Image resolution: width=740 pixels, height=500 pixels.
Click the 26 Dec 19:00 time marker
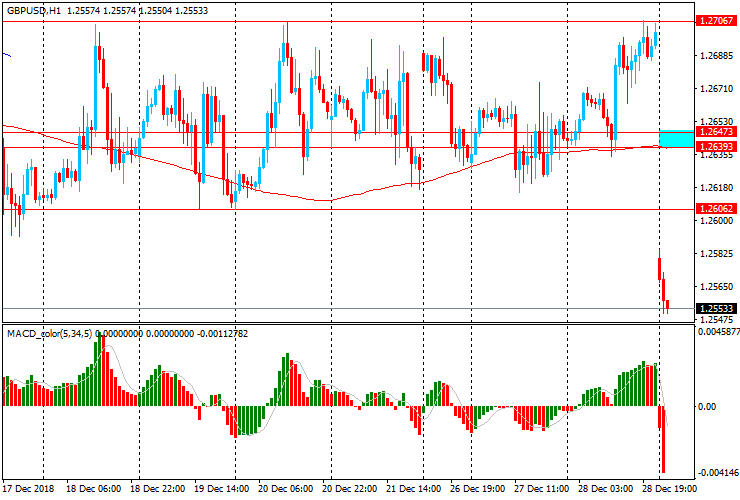[x=476, y=490]
